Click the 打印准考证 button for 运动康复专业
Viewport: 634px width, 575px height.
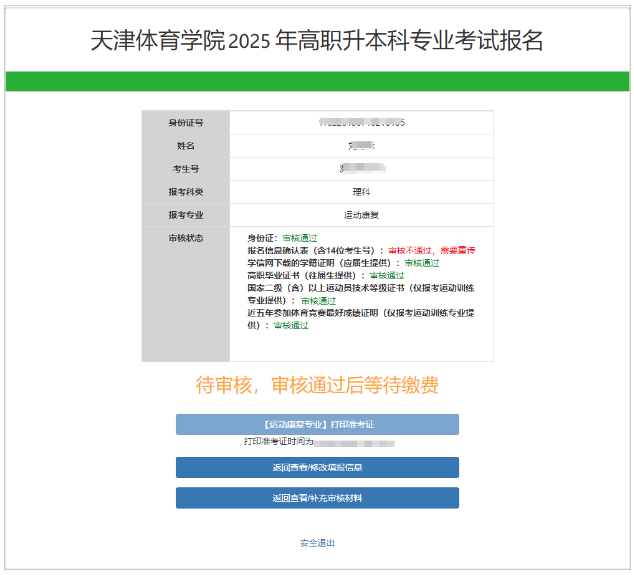click(x=317, y=424)
